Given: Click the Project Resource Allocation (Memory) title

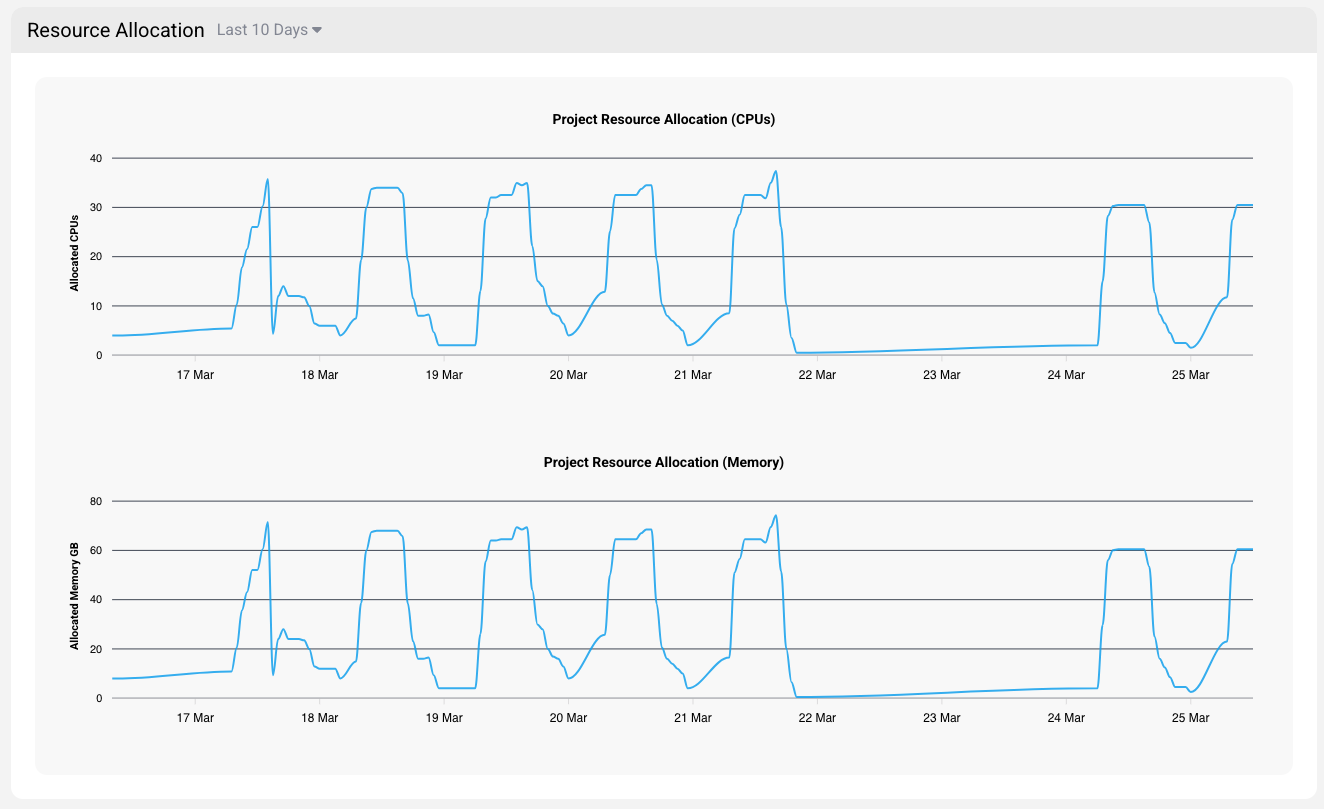Looking at the screenshot, I should click(x=663, y=462).
